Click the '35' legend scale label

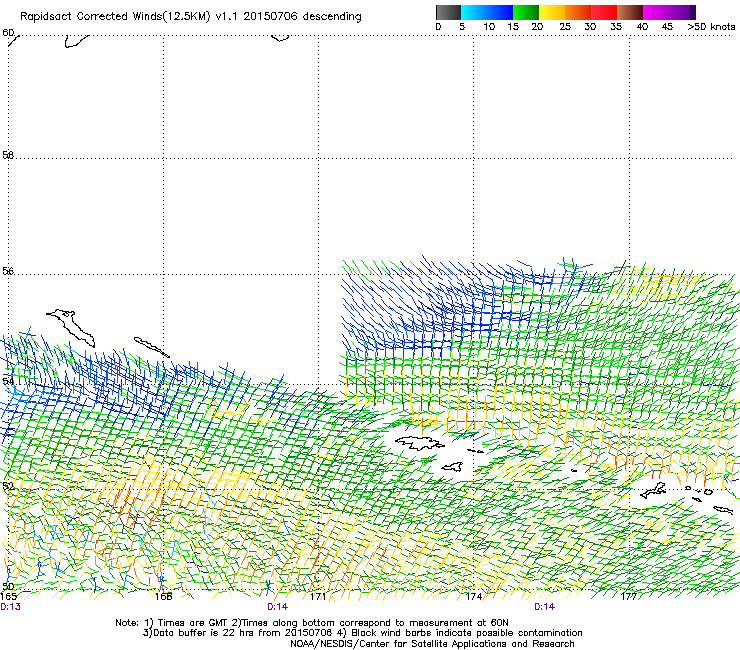616,27
